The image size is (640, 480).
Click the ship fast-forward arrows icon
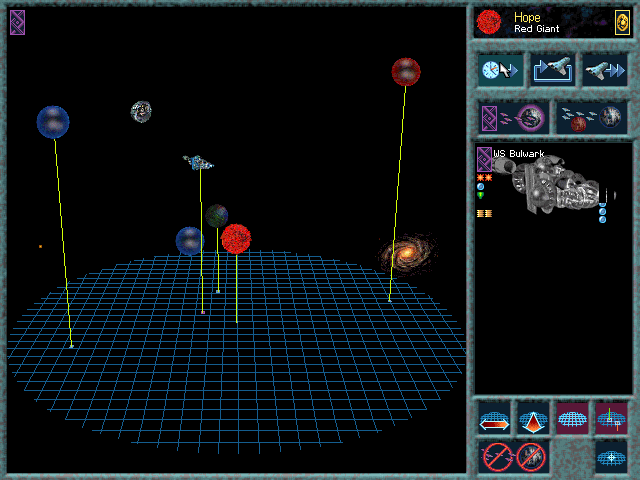pyautogui.click(x=604, y=70)
